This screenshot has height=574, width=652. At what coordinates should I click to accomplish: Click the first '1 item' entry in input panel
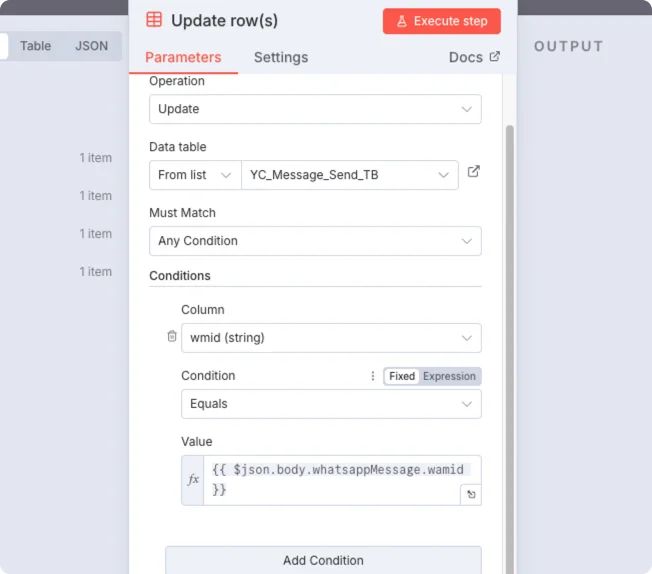96,158
